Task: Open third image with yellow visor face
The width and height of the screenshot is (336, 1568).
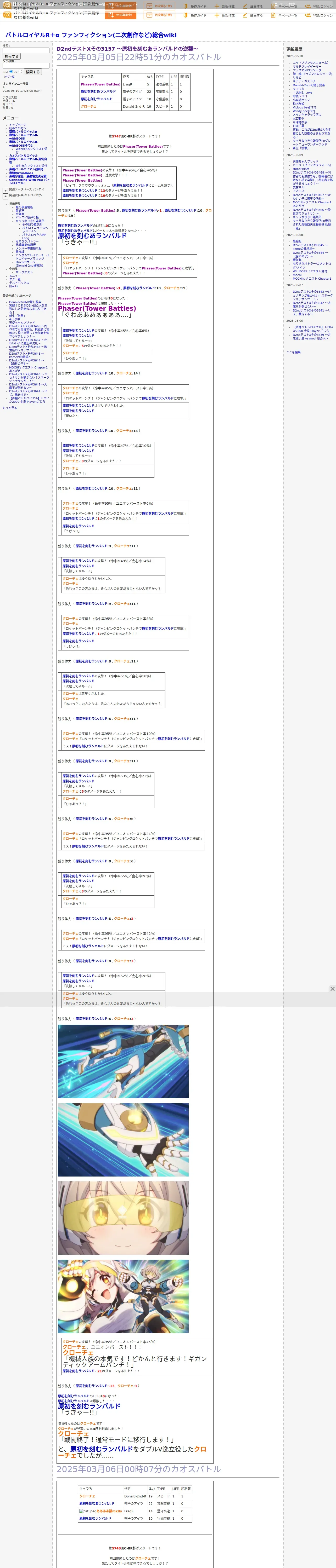Action: [123, 1218]
